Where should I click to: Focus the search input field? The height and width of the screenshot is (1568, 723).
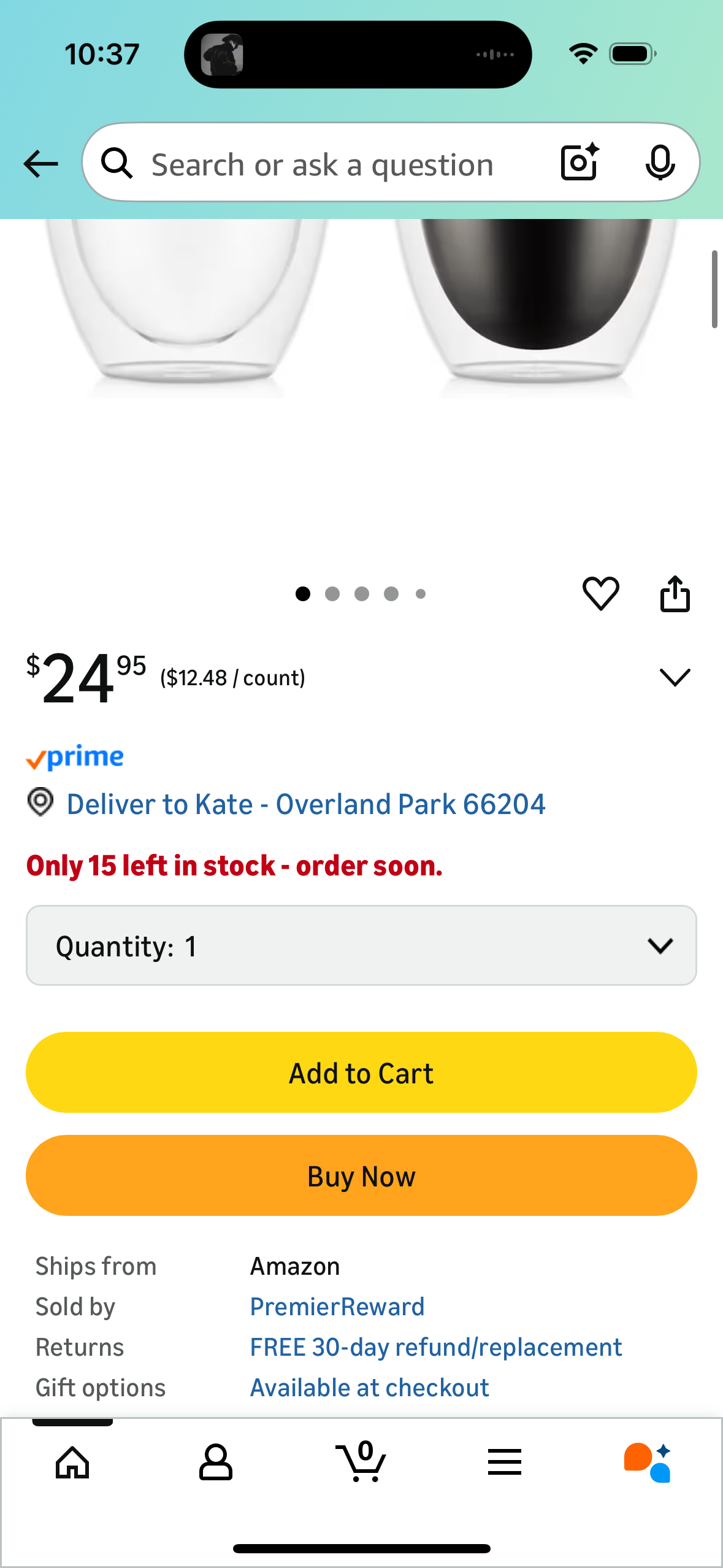[x=323, y=164]
